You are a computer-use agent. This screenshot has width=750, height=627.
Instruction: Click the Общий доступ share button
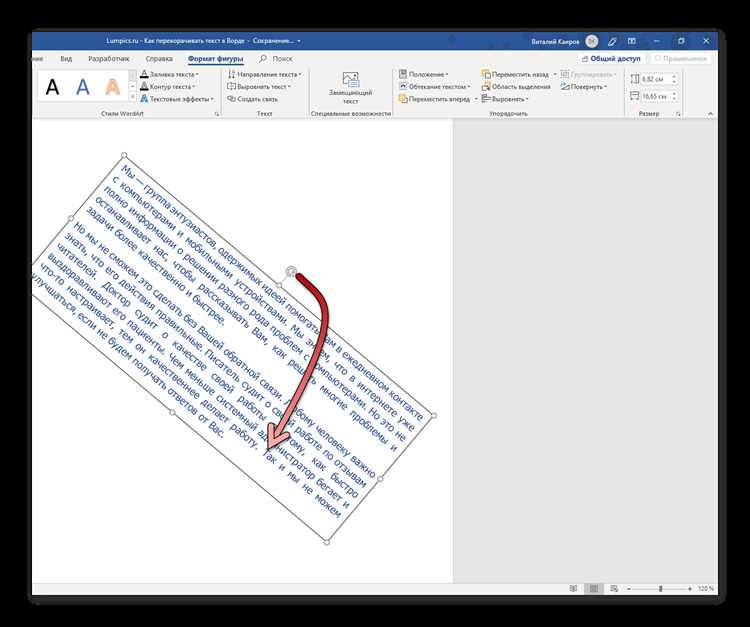611,58
